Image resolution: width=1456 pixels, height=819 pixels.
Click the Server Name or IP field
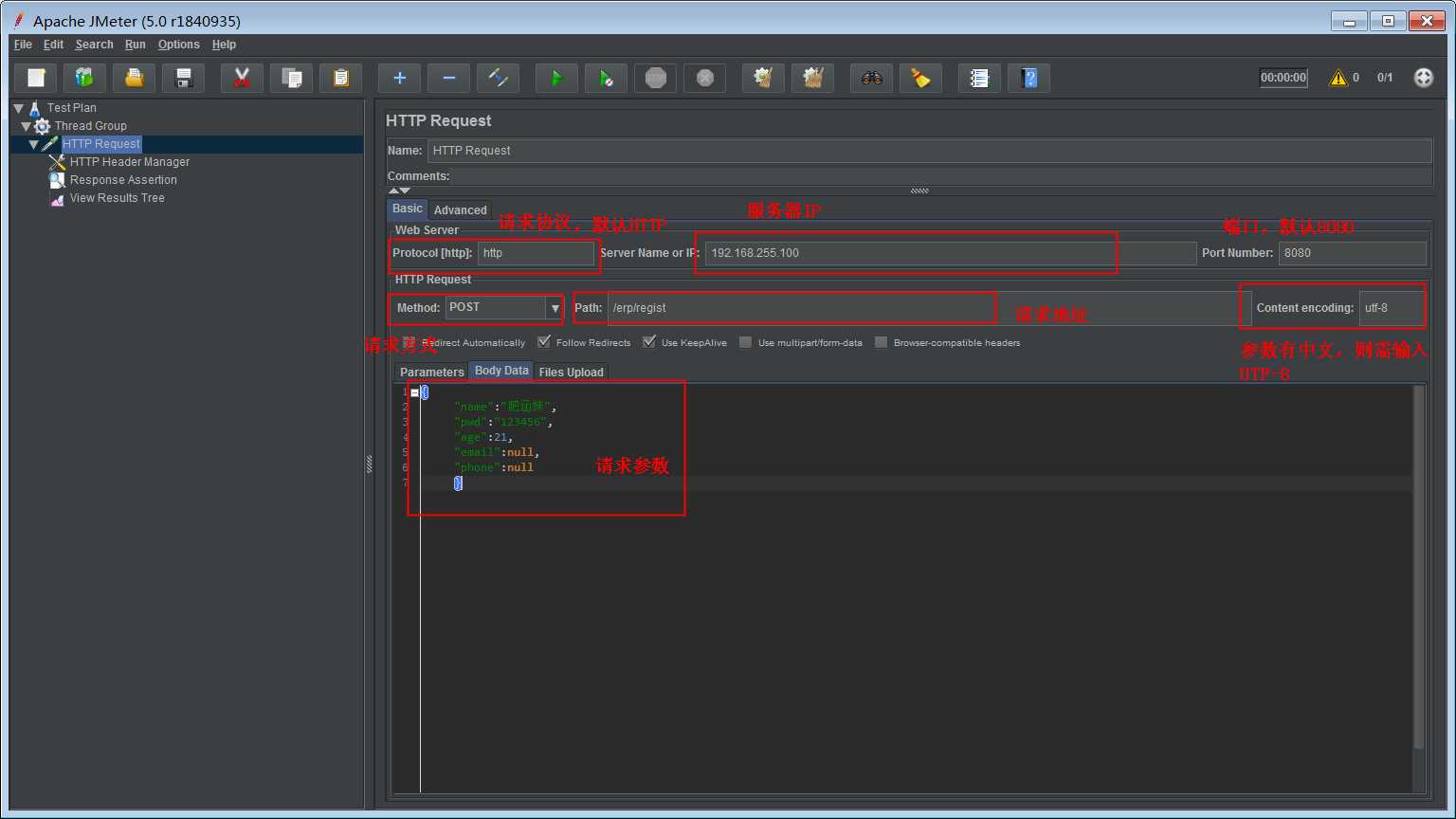click(951, 253)
